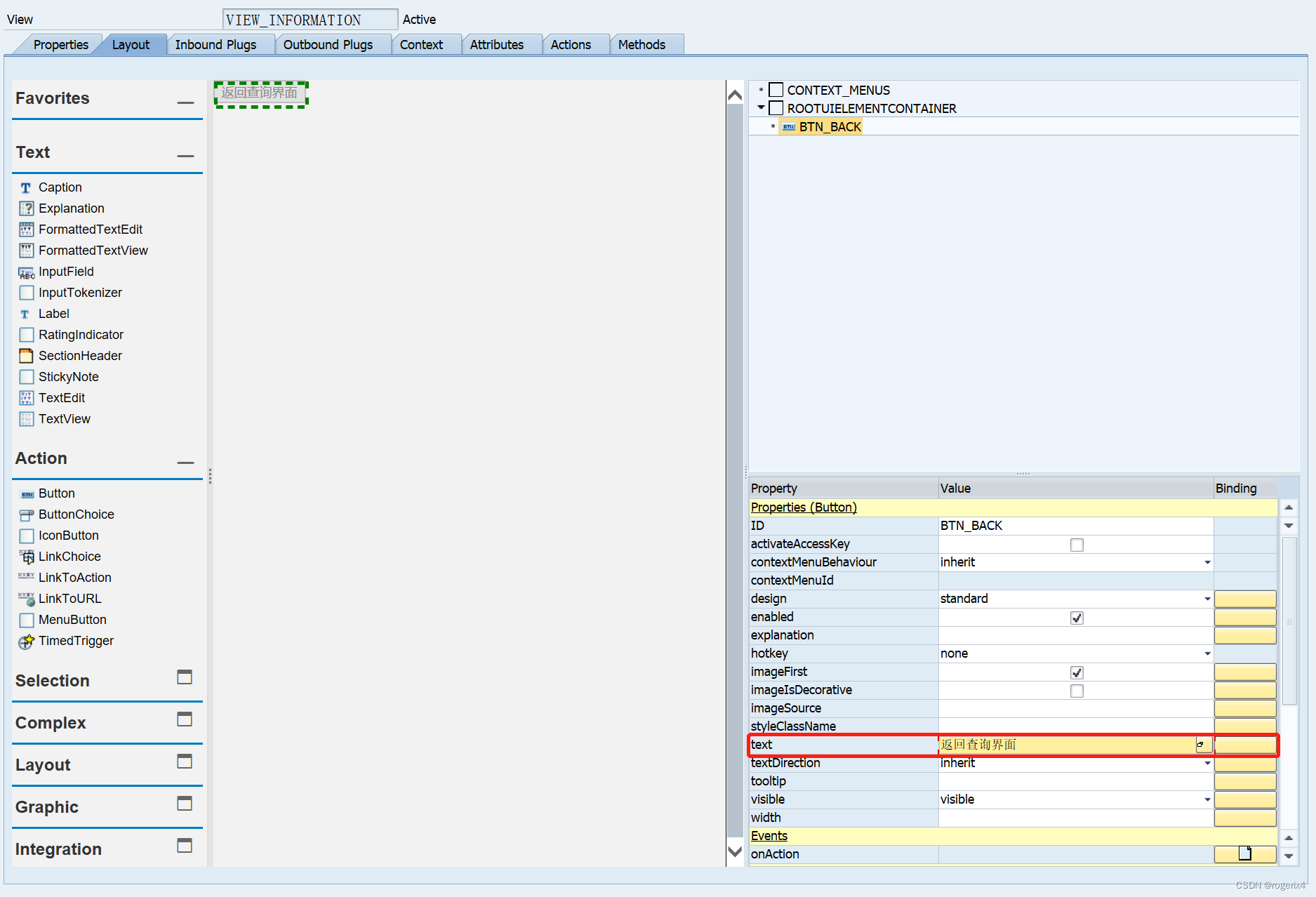
Task: Click the create action icon for onAction
Action: pyautogui.click(x=1245, y=853)
